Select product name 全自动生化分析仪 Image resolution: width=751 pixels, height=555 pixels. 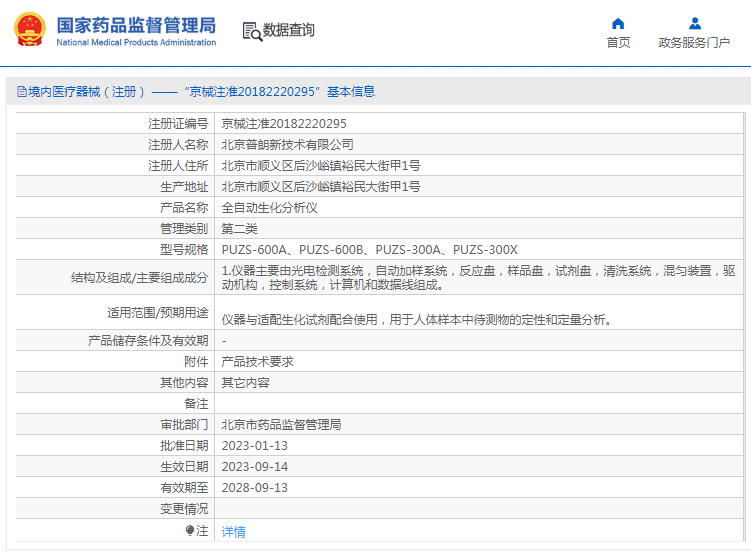pos(269,208)
